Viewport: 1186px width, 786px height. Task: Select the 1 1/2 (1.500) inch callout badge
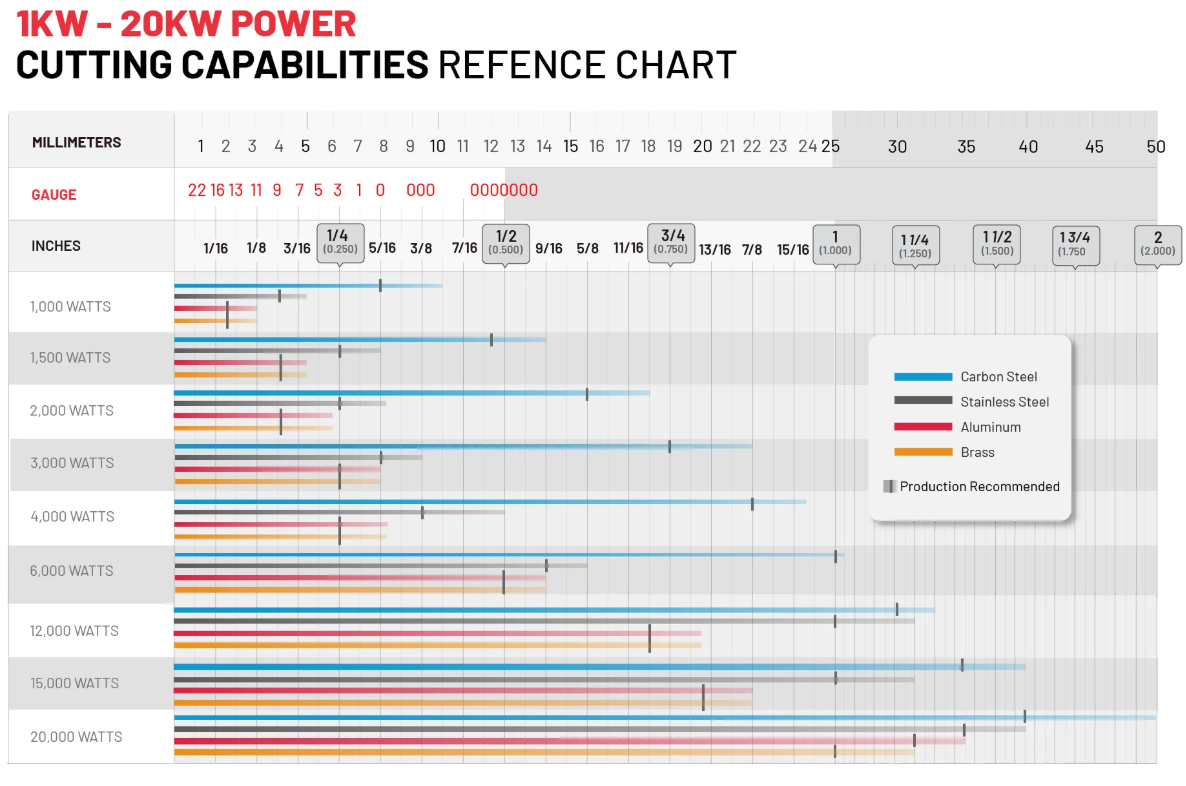pos(997,244)
